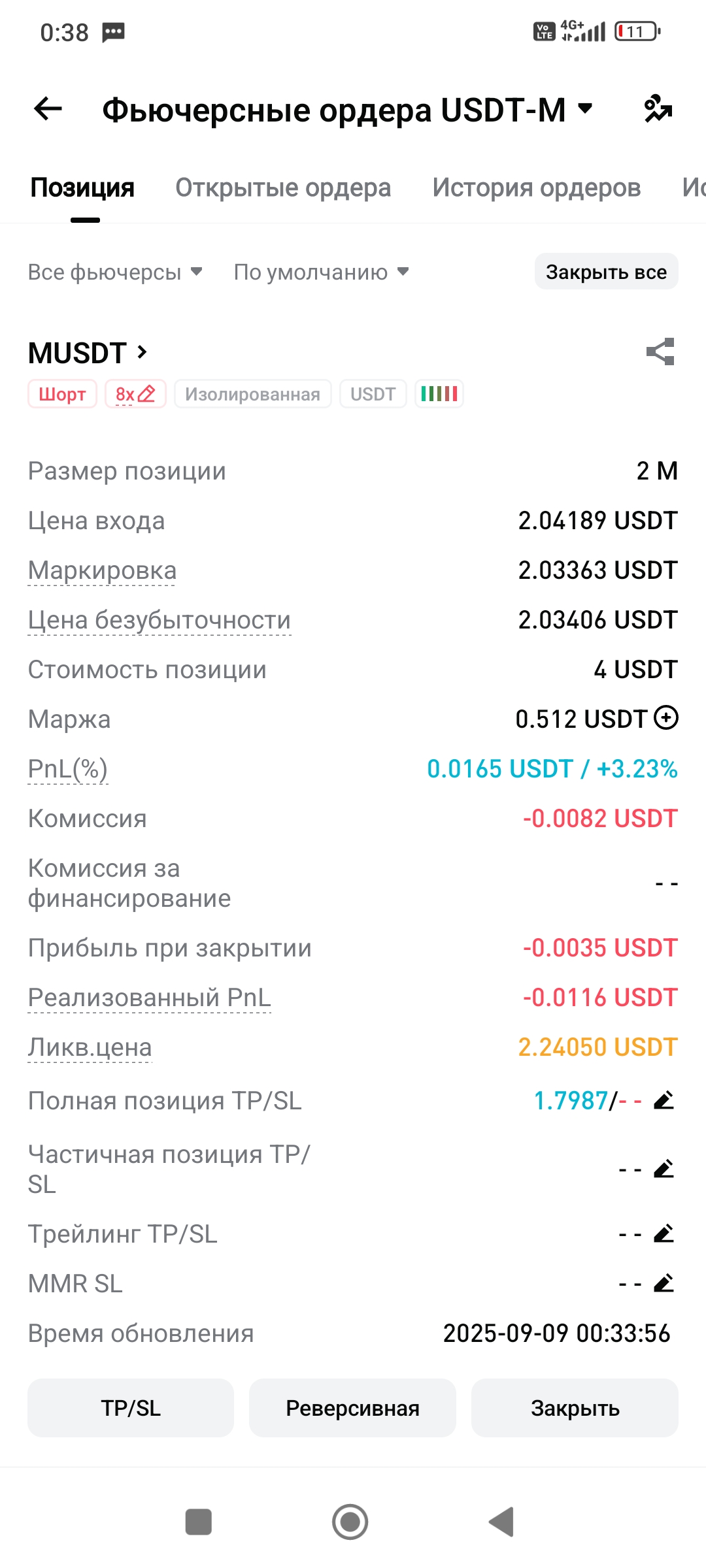
Task: Expand the USDT-M futures orders title dropdown
Action: [586, 108]
